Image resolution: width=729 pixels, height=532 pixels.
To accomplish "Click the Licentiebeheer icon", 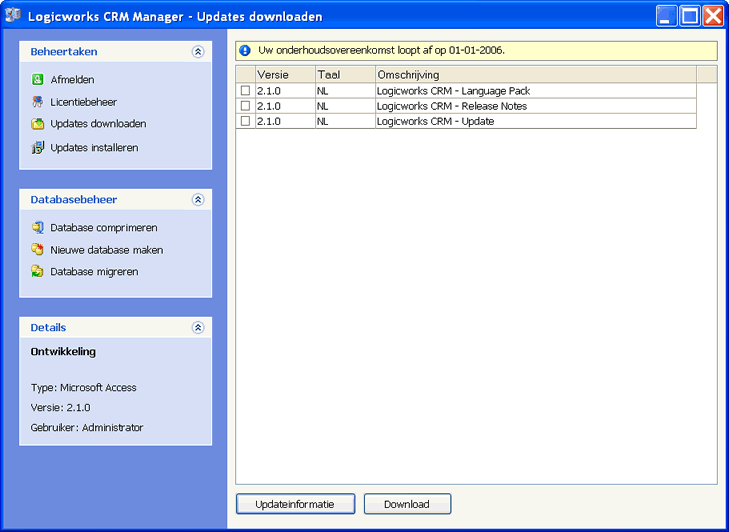I will [x=38, y=102].
